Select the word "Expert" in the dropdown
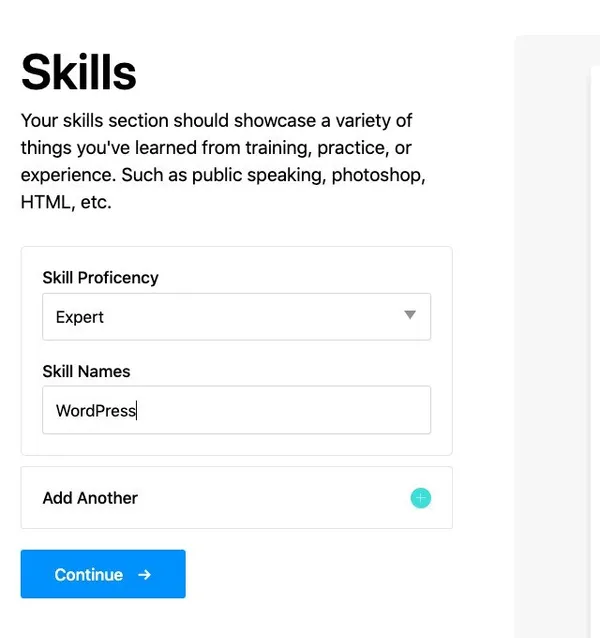Screen dimensions: 600x638 click(80, 317)
